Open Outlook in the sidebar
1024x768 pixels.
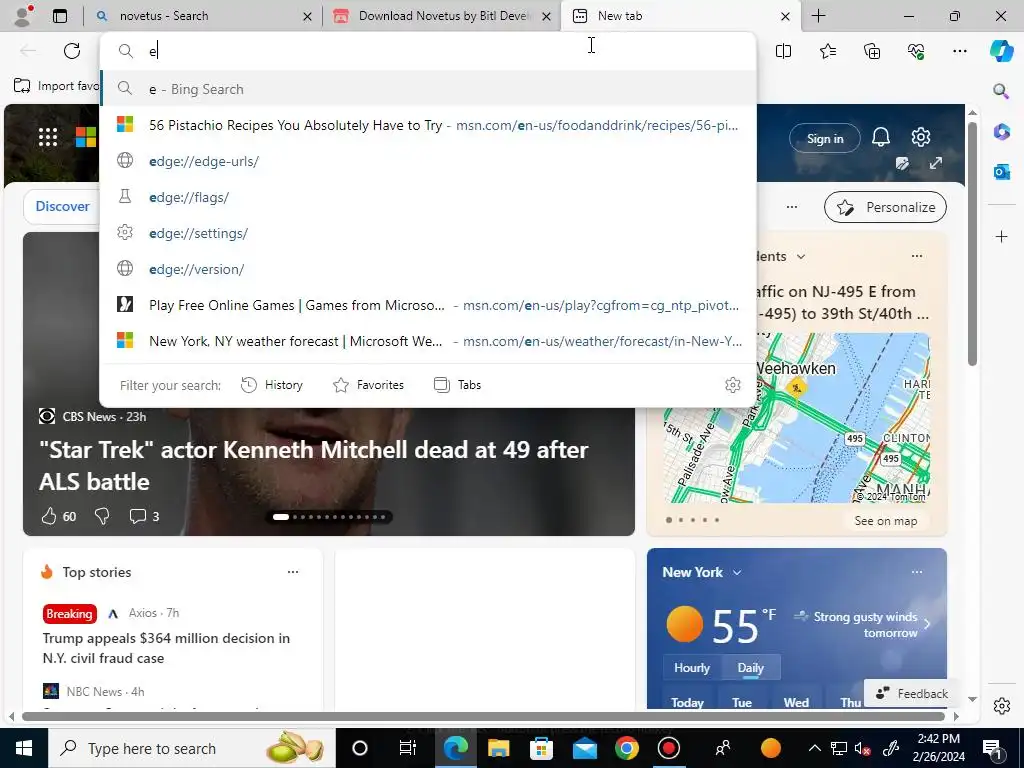tap(1001, 172)
